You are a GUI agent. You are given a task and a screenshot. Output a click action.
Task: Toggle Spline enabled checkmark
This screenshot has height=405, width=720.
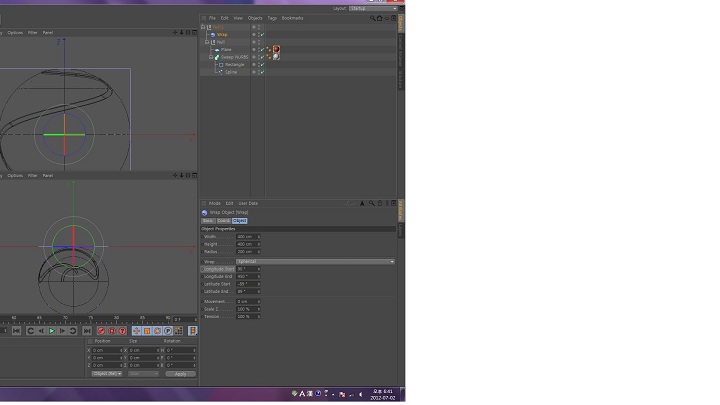(x=262, y=72)
